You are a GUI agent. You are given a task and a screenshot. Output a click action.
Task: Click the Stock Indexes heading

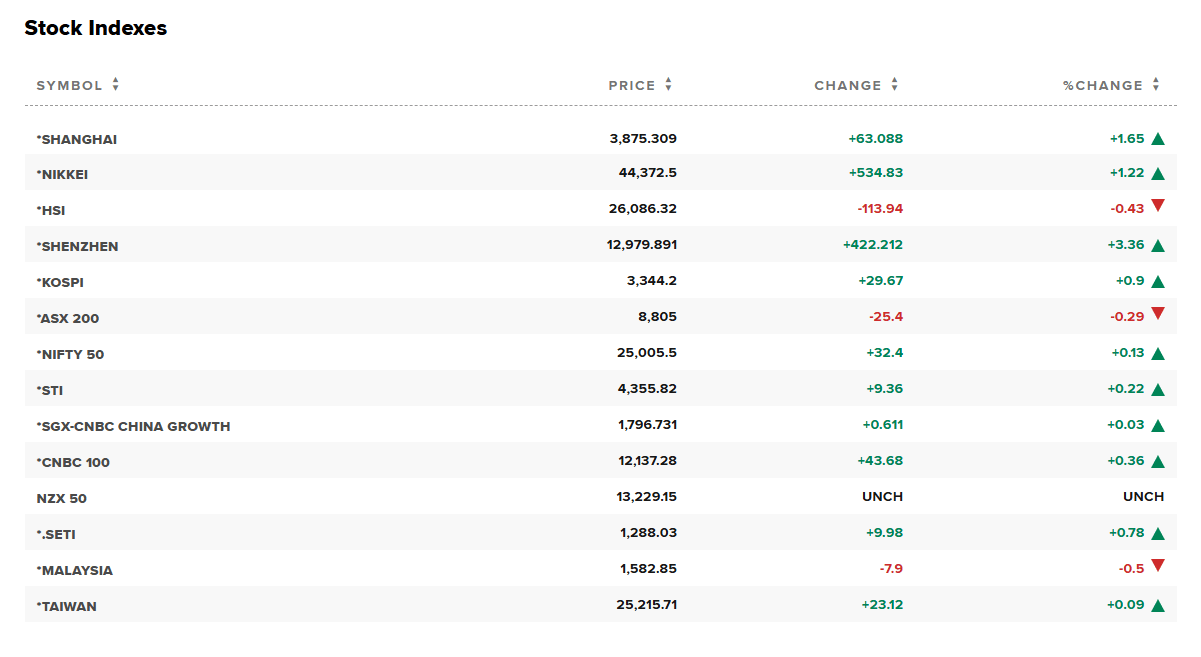pos(96,28)
